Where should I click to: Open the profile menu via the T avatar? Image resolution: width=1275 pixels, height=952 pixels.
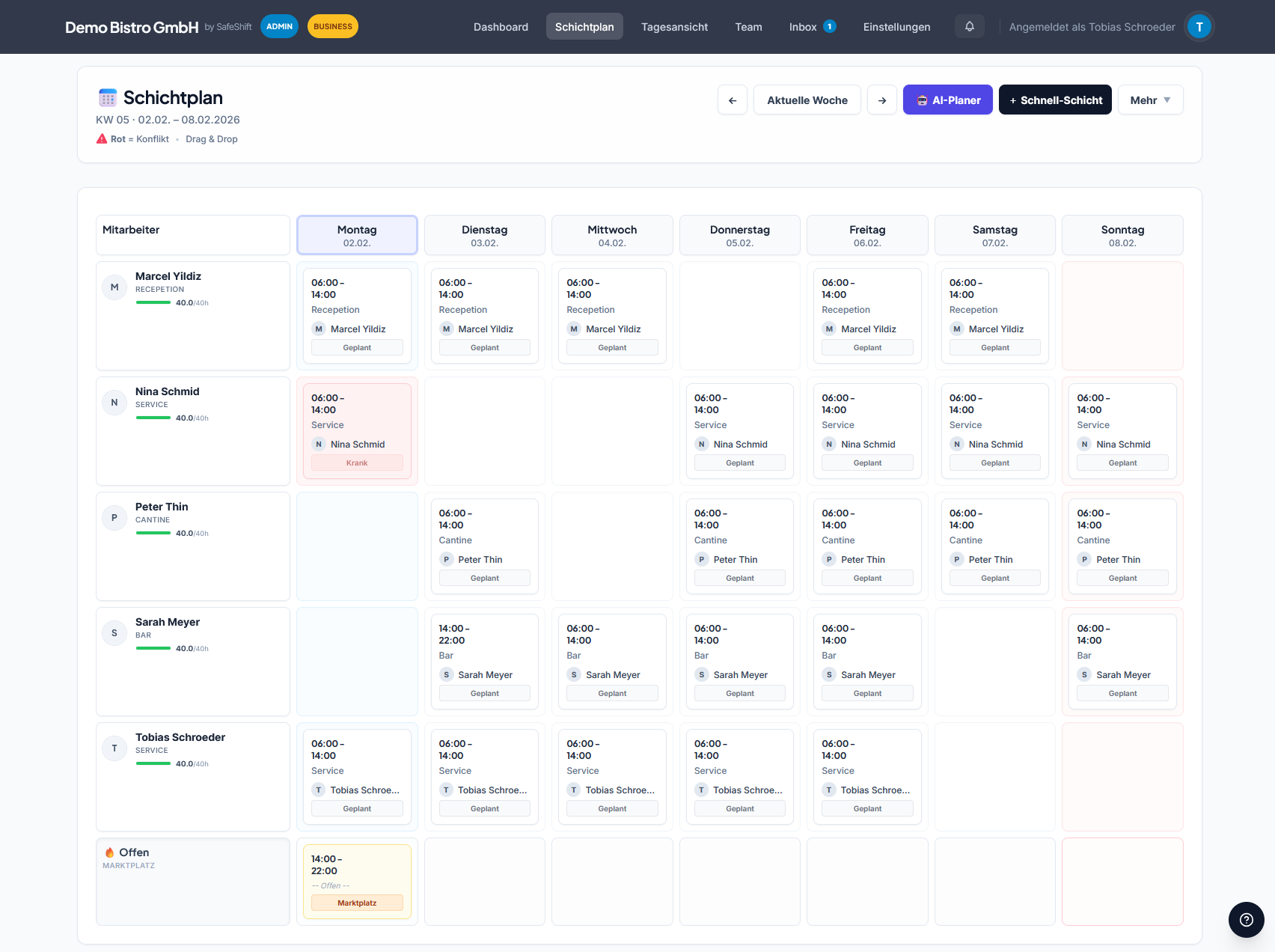click(1199, 26)
